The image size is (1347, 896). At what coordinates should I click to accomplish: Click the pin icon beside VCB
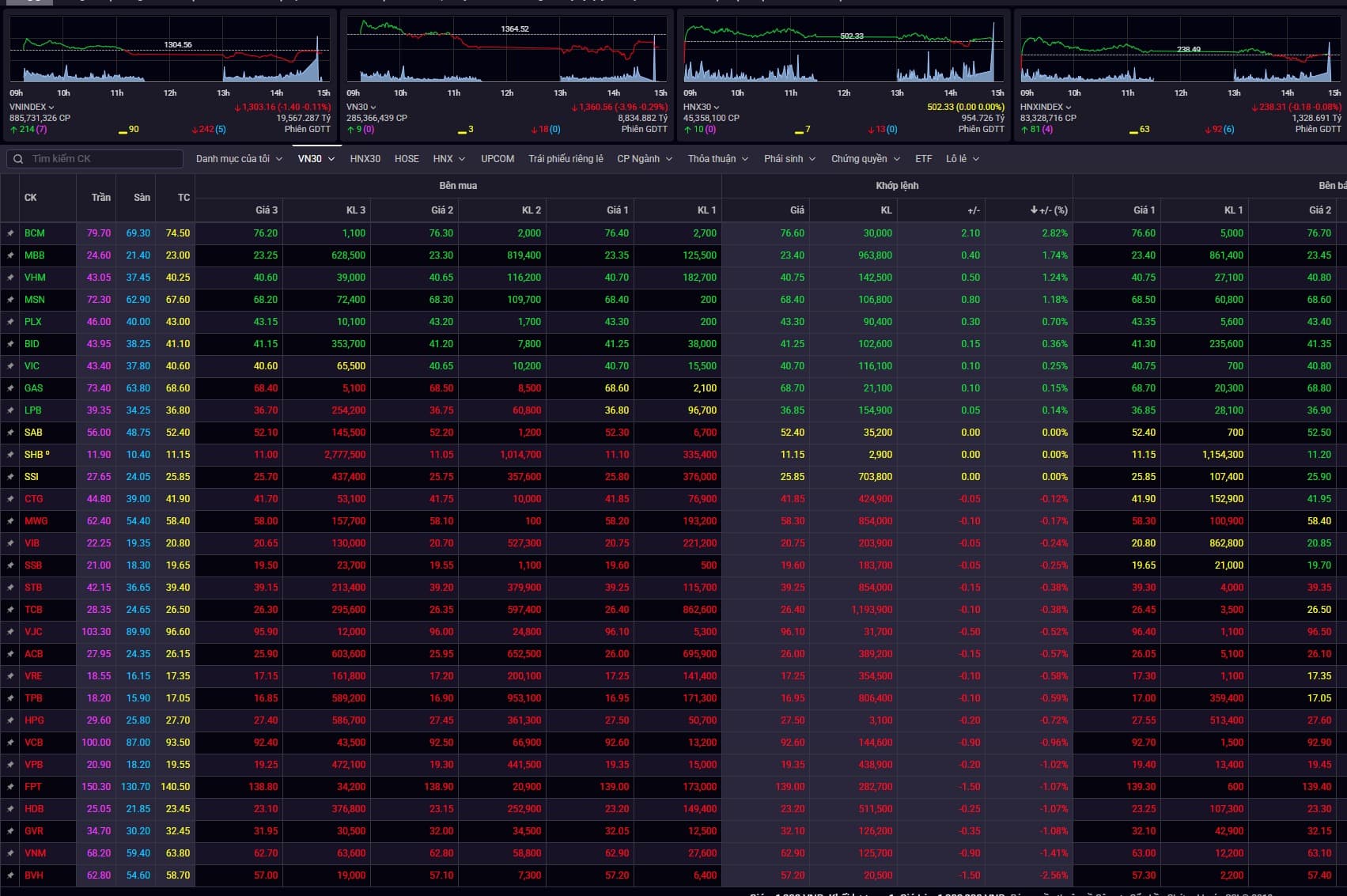(x=10, y=743)
